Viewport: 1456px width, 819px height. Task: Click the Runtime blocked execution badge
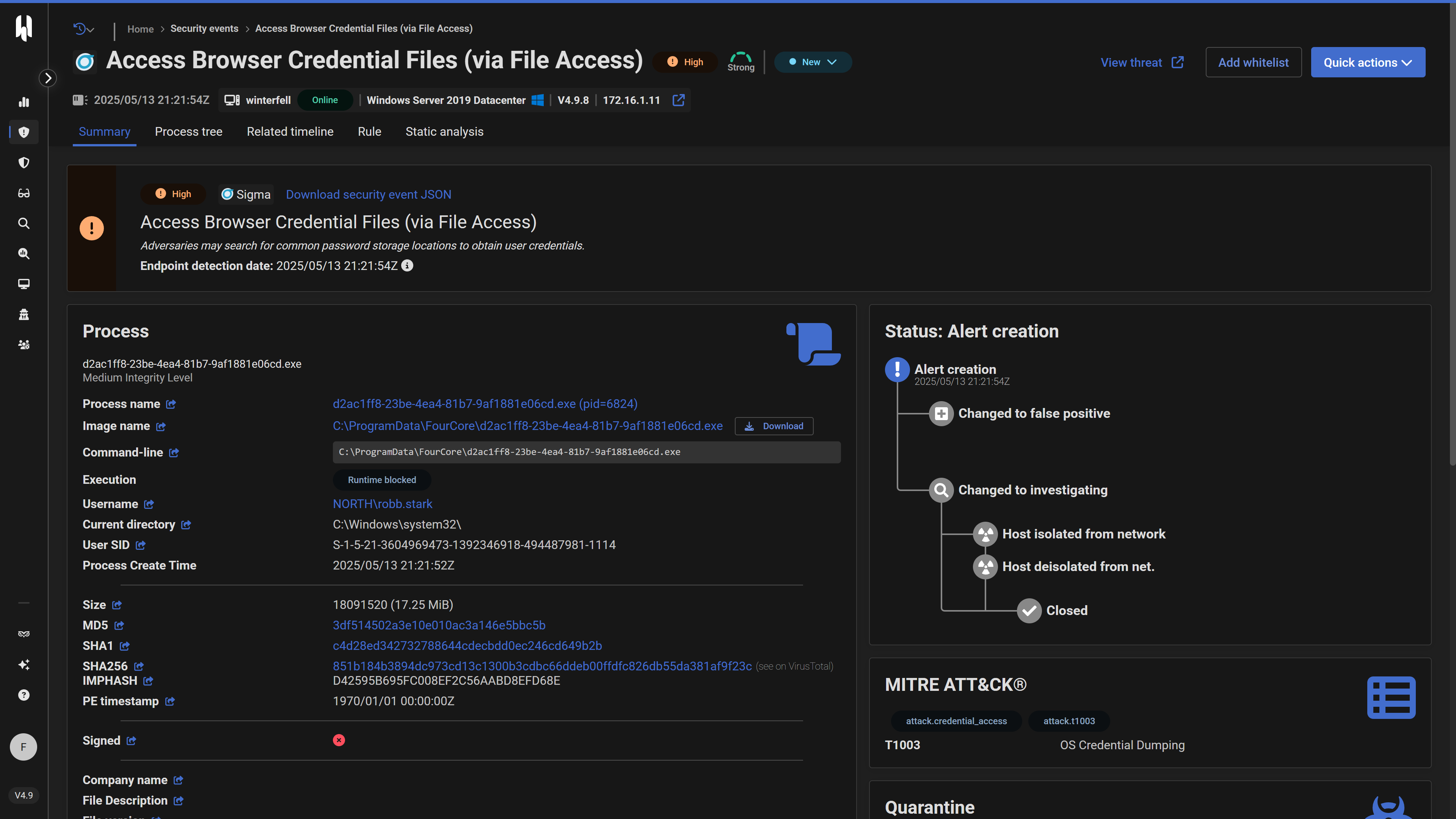[381, 480]
